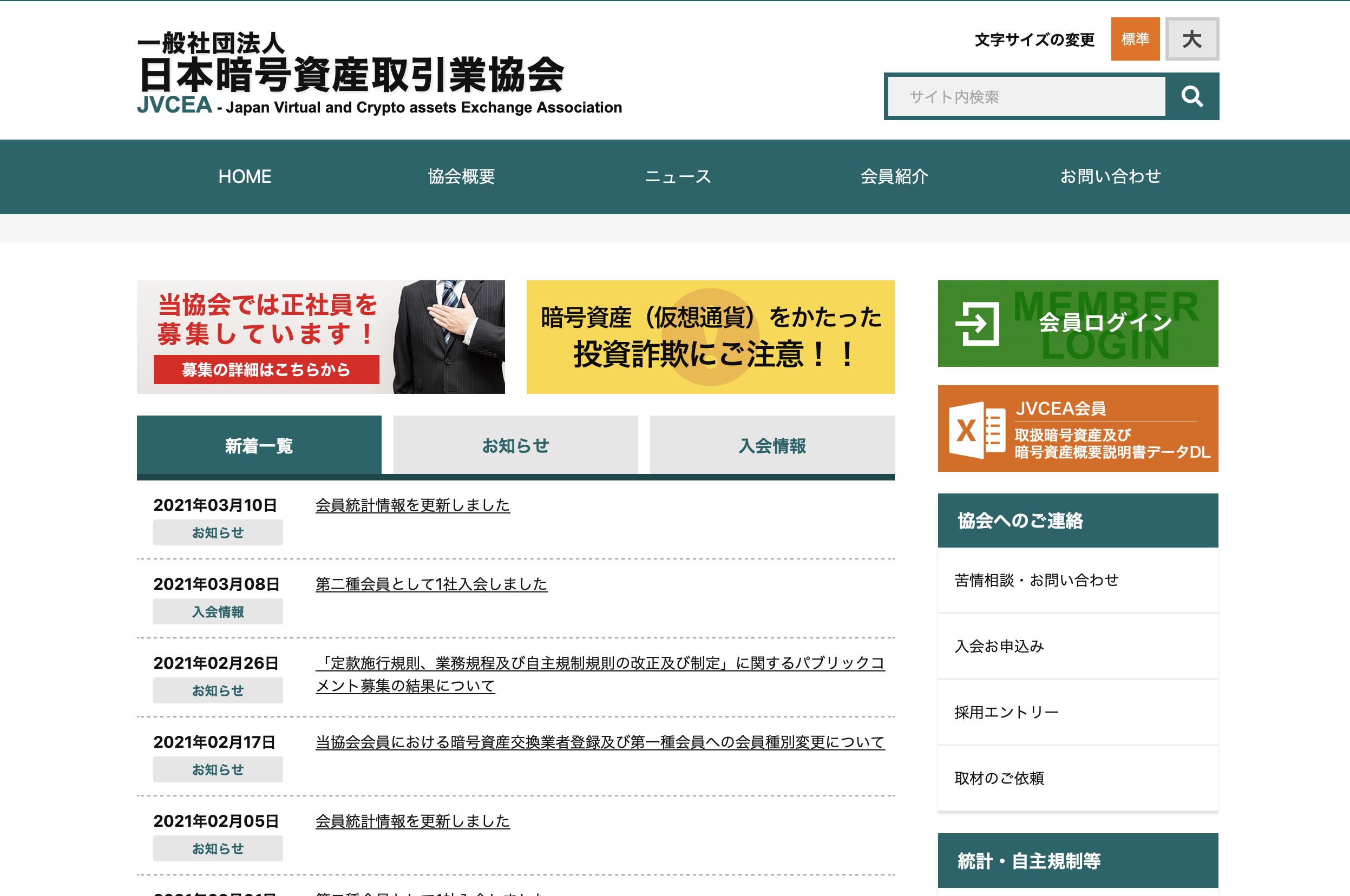
Task: Set text size to 大
Action: pos(1192,39)
